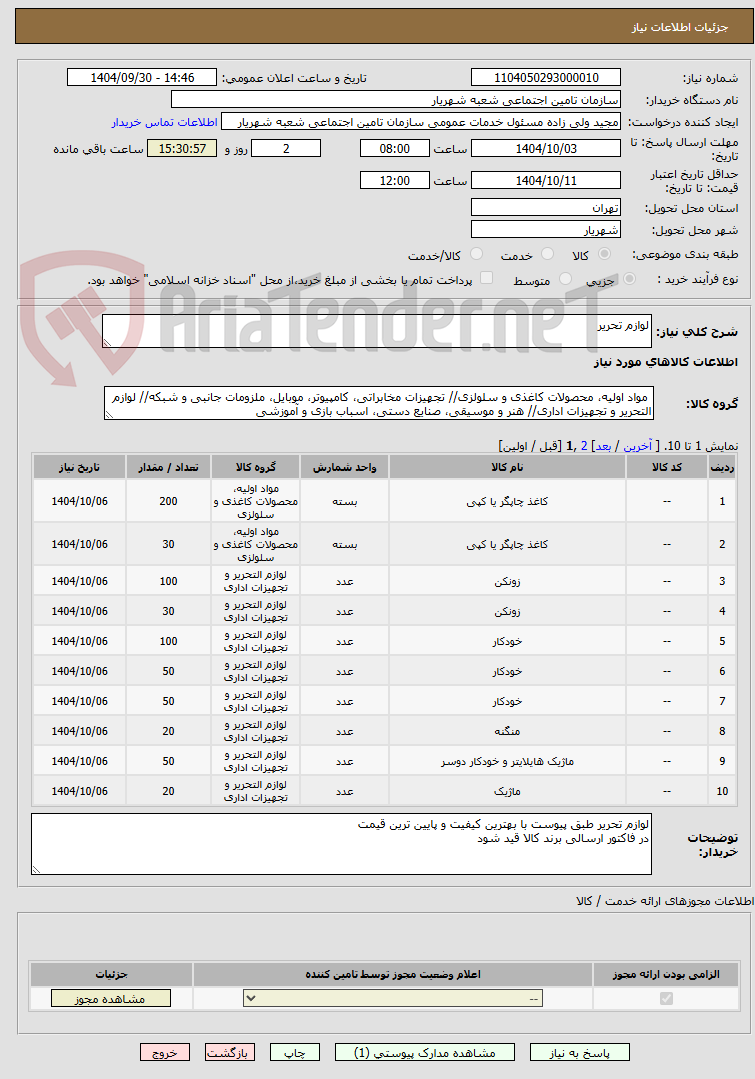Click the requester name field
This screenshot has height=1079, width=755.
(x=421, y=122)
